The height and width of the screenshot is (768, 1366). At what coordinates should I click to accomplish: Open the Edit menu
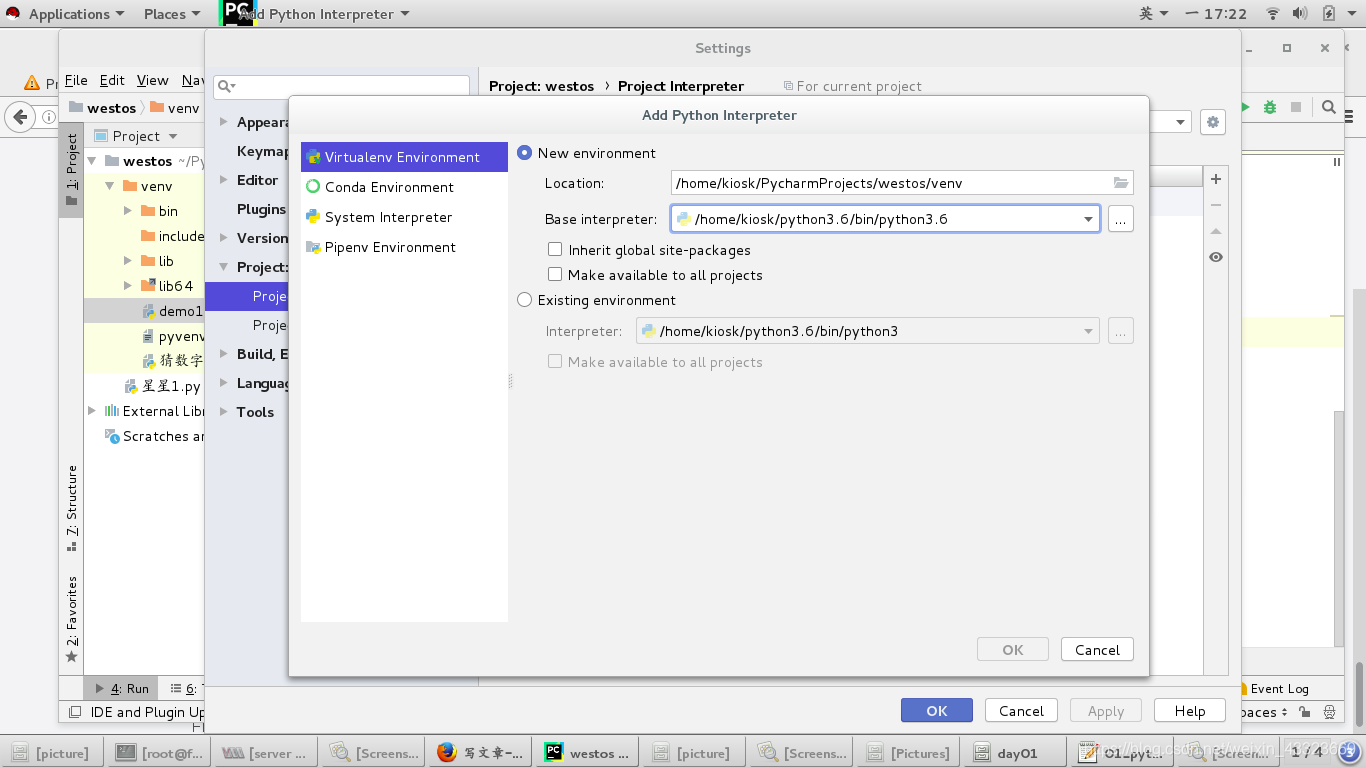click(x=112, y=80)
